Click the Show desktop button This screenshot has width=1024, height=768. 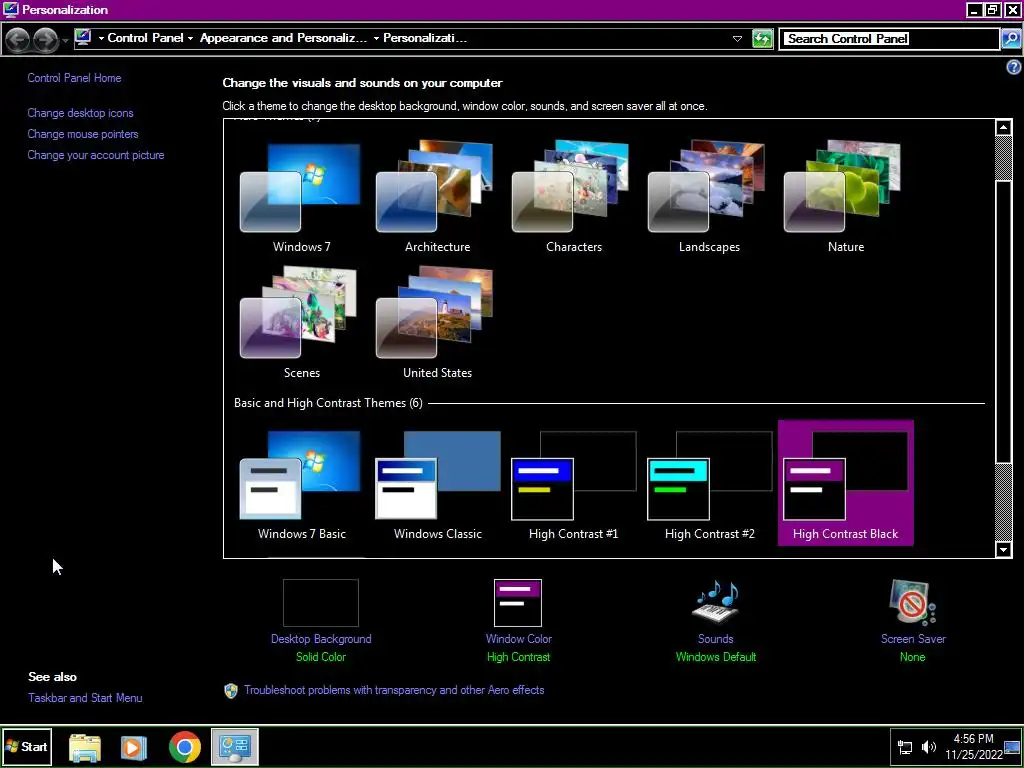(1012, 746)
